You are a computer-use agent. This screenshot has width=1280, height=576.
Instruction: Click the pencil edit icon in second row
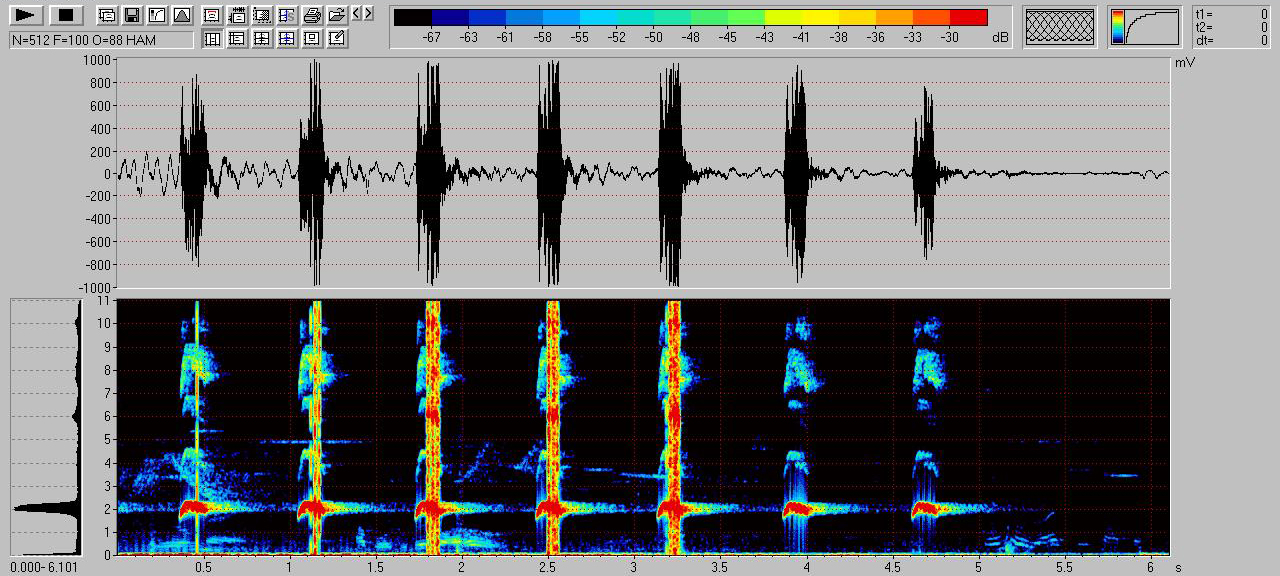(x=337, y=39)
